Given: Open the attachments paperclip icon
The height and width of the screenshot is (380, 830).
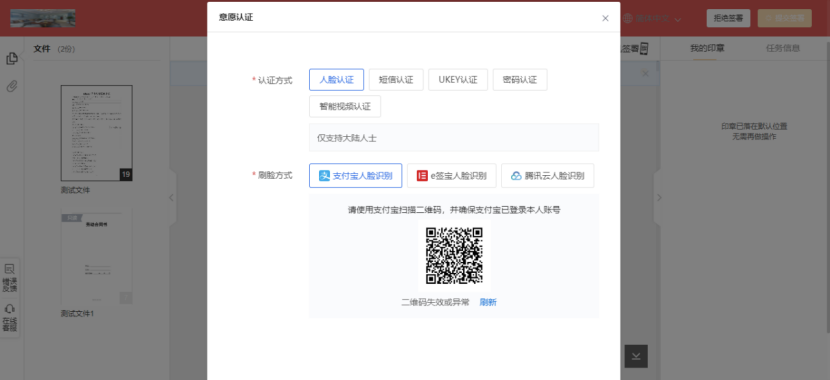Looking at the screenshot, I should click(x=12, y=86).
